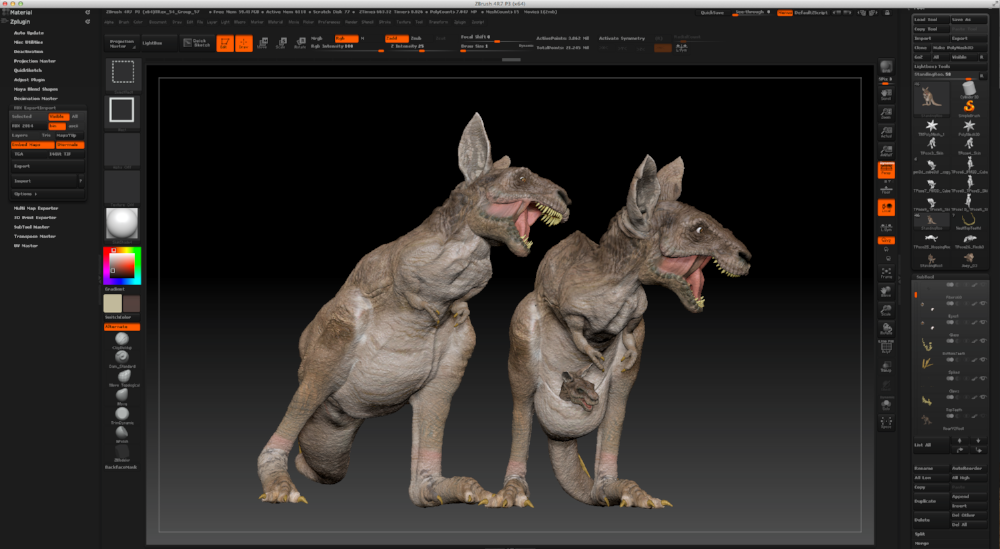Viewport: 1000px width, 549px height.
Task: Click the L.Sym local symmetry icon
Action: [x=886, y=226]
